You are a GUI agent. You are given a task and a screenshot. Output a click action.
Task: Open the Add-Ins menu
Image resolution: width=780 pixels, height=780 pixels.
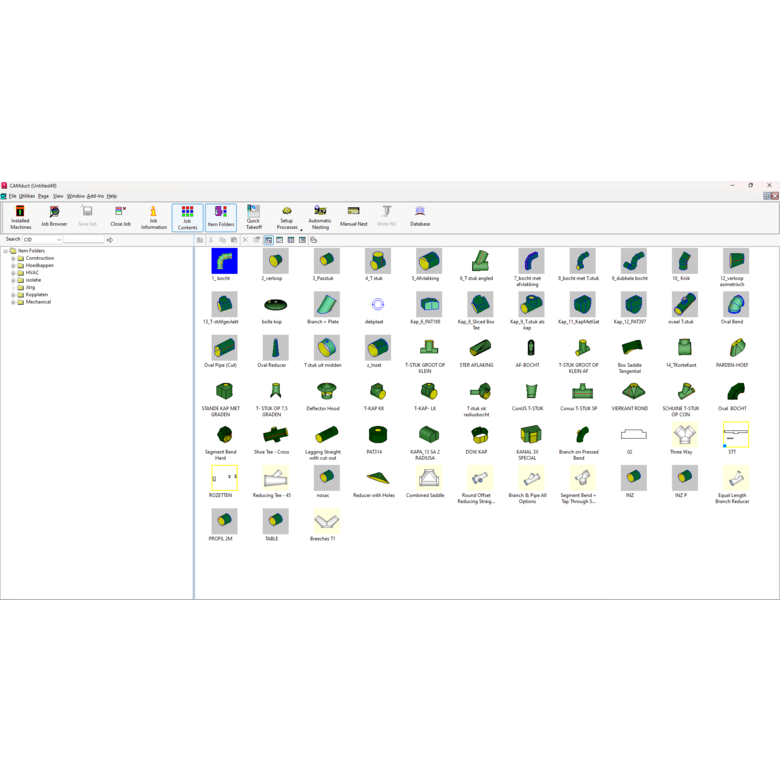tap(95, 196)
